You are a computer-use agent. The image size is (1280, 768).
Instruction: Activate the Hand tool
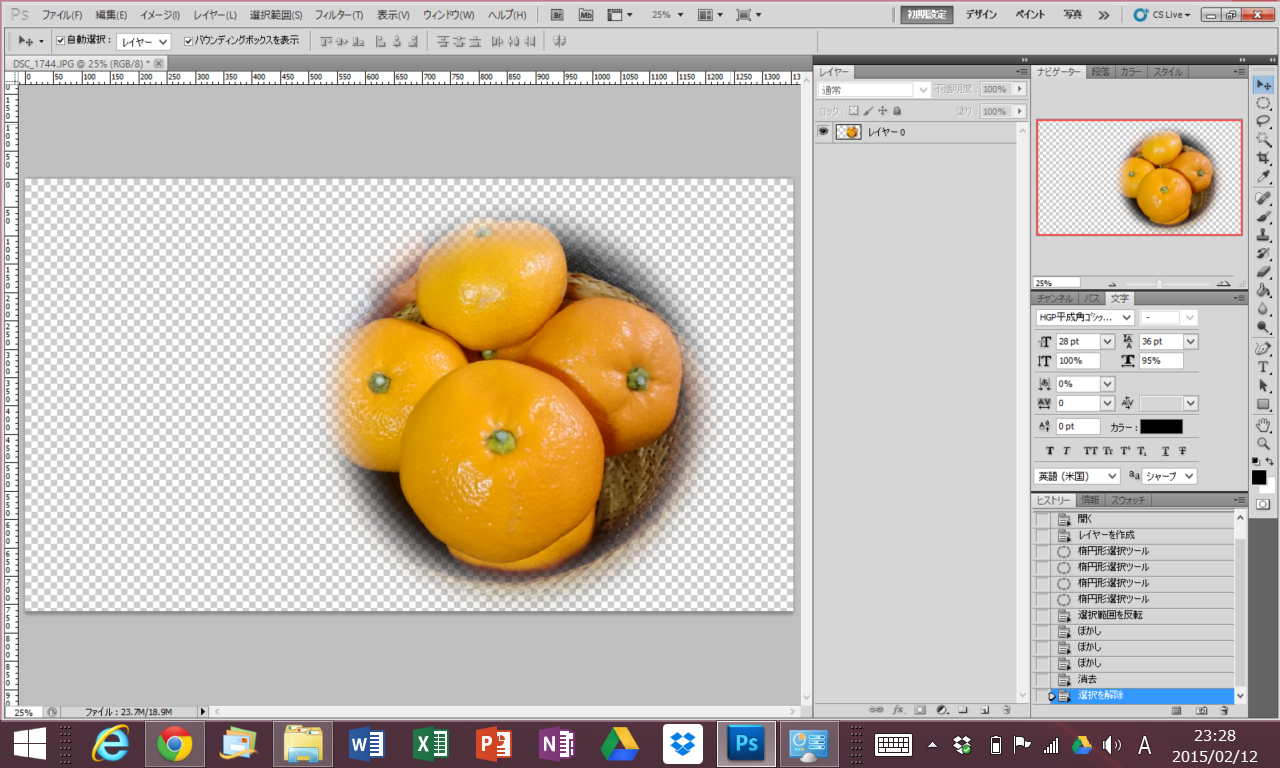[x=1263, y=425]
